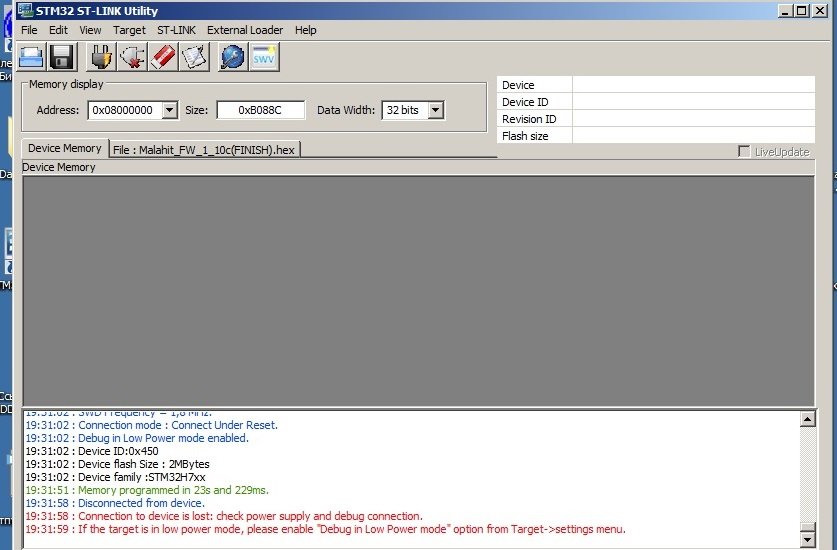Open the Target menu
Viewport: 837px width, 550px height.
(x=129, y=30)
